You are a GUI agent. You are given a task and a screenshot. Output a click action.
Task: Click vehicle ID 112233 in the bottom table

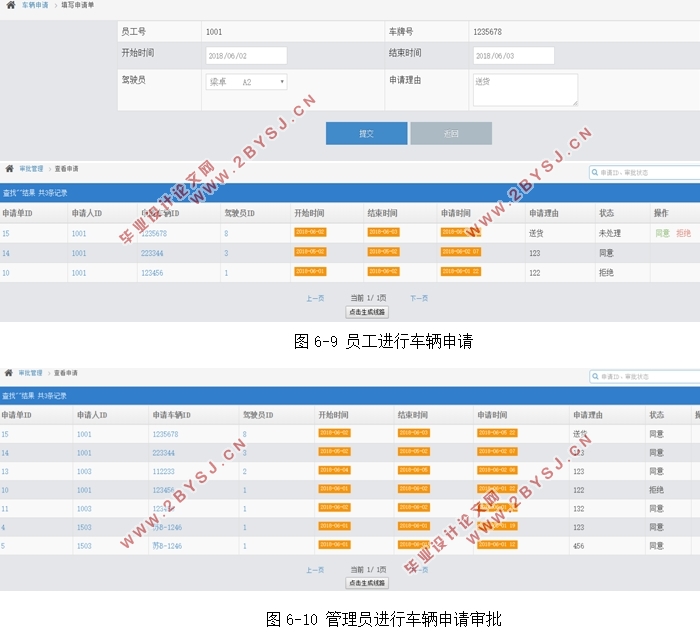pos(163,472)
